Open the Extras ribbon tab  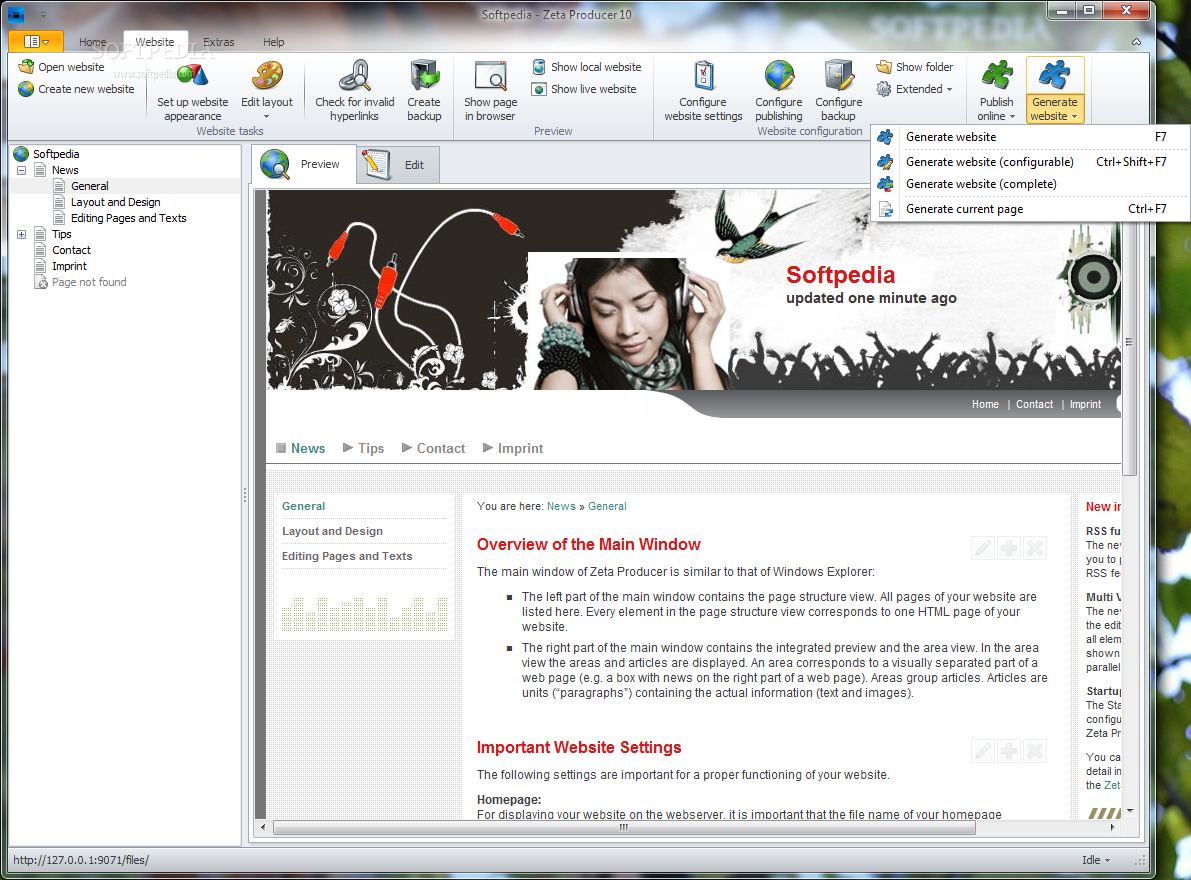219,42
